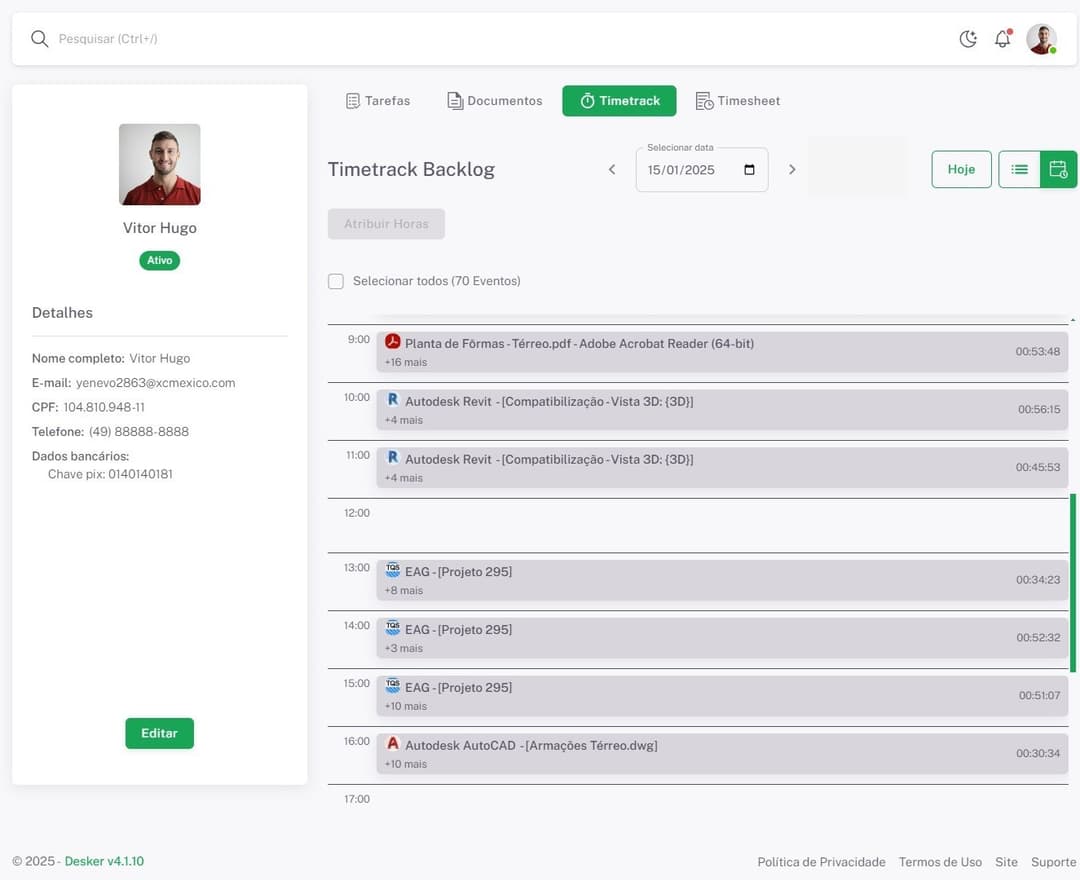Check Selecionar todos (70 Eventos) checkbox
This screenshot has width=1080, height=880.
pyautogui.click(x=336, y=282)
